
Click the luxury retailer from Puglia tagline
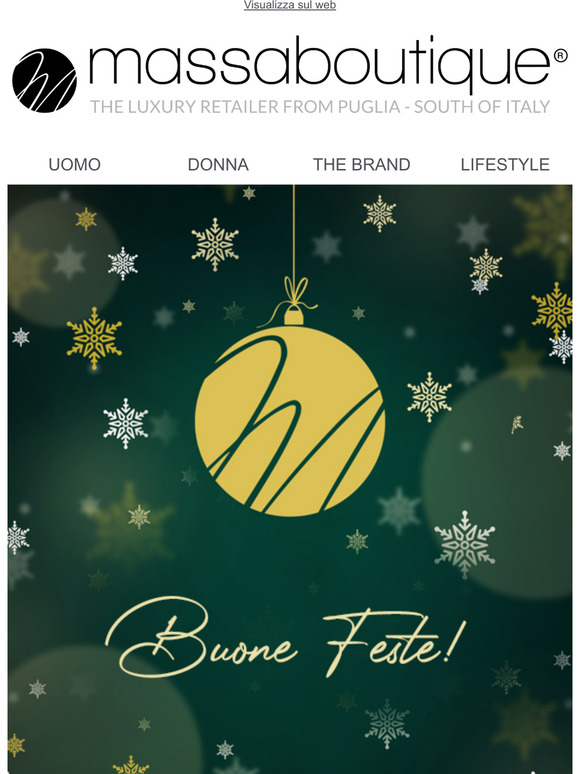[320, 107]
